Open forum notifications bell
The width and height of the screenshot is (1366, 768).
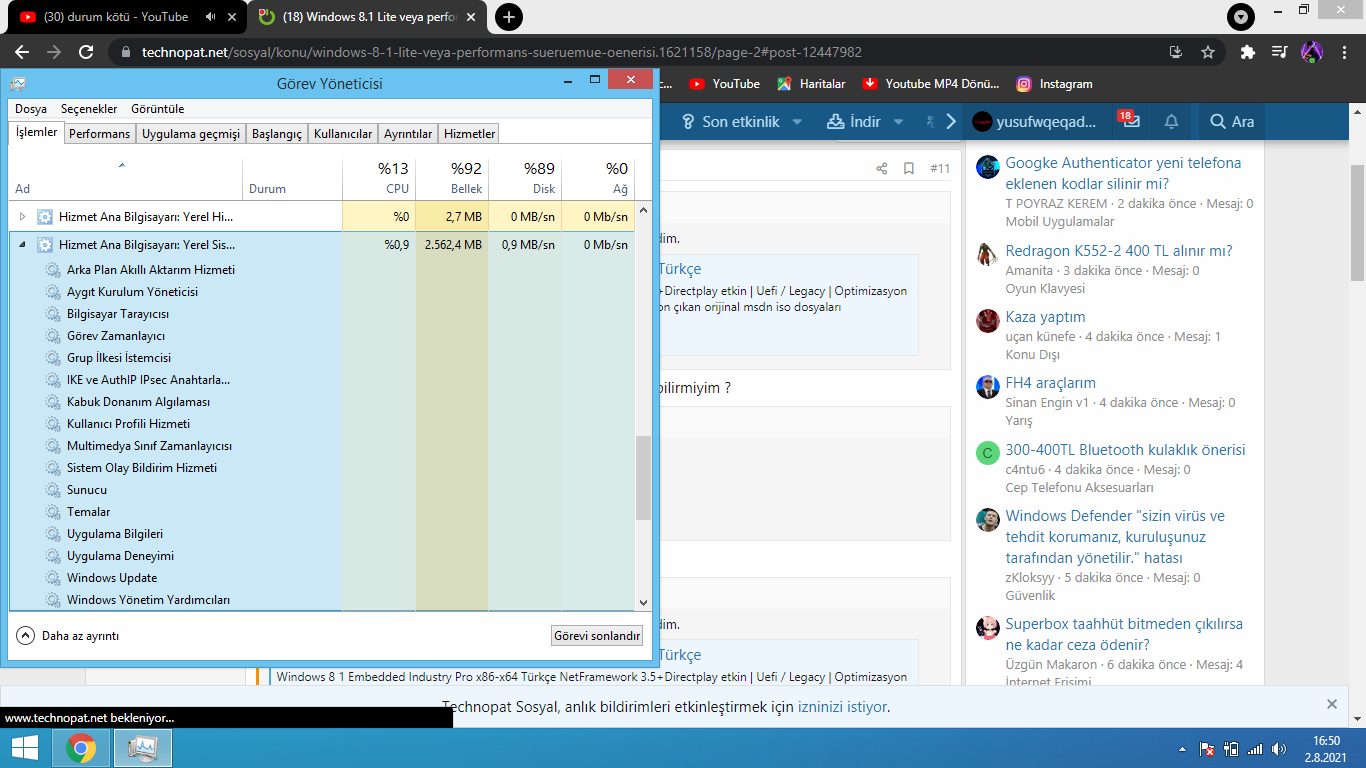1171,122
